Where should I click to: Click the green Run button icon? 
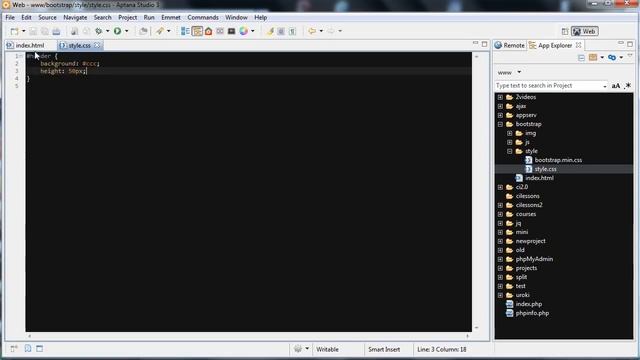(x=118, y=31)
